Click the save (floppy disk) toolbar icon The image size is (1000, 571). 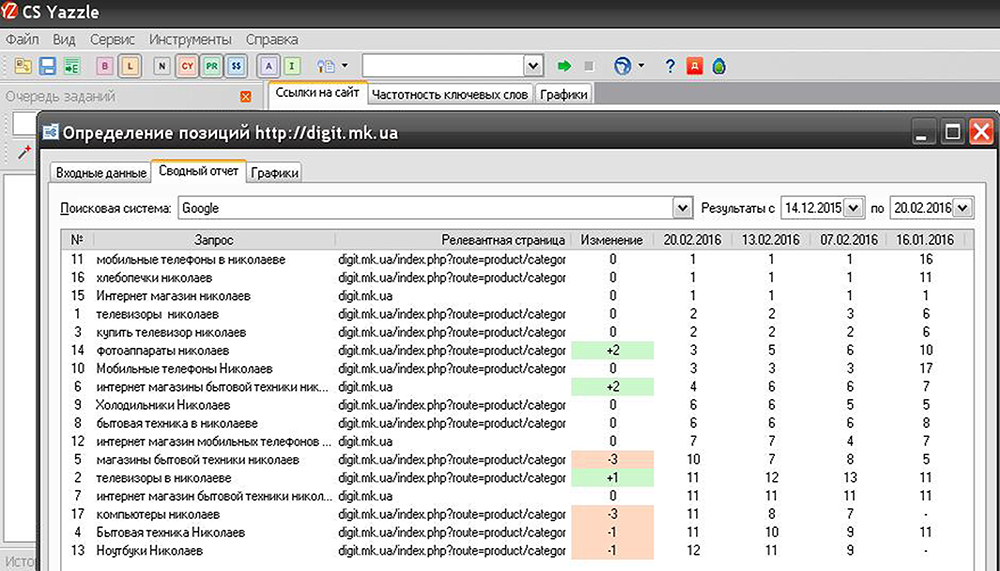pos(47,66)
